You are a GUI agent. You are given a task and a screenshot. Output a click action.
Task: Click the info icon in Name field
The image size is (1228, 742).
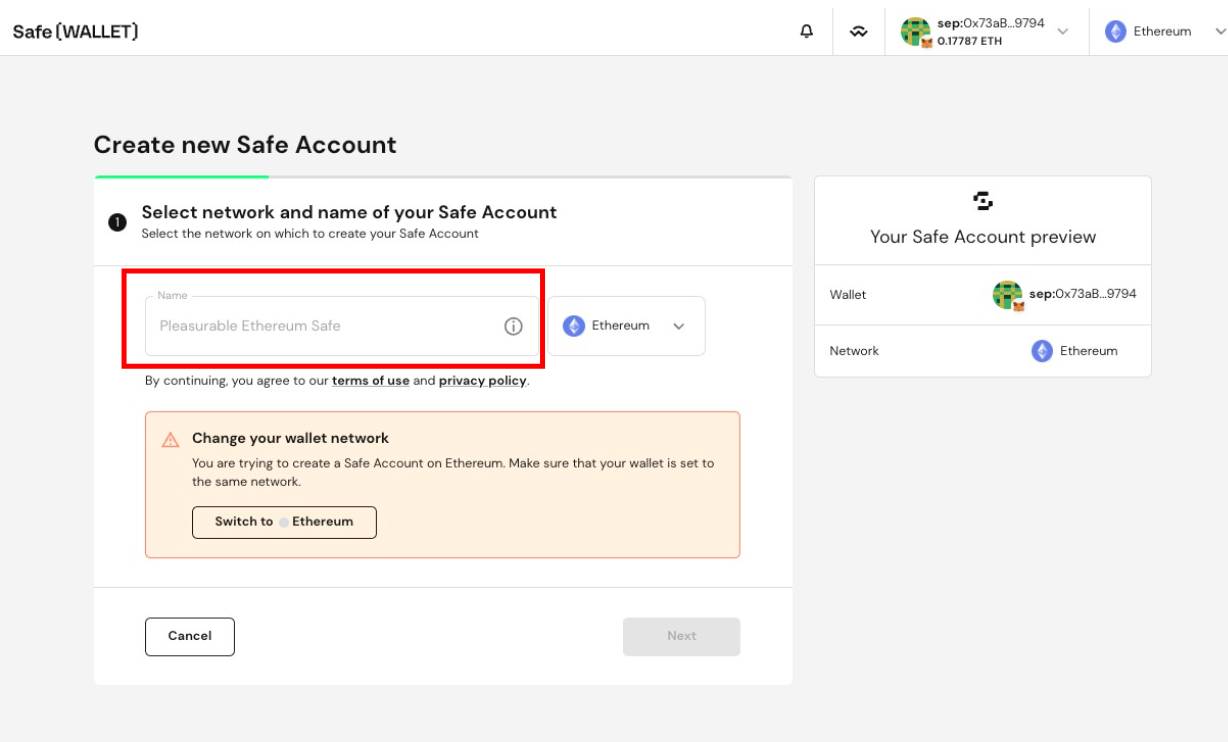point(513,326)
